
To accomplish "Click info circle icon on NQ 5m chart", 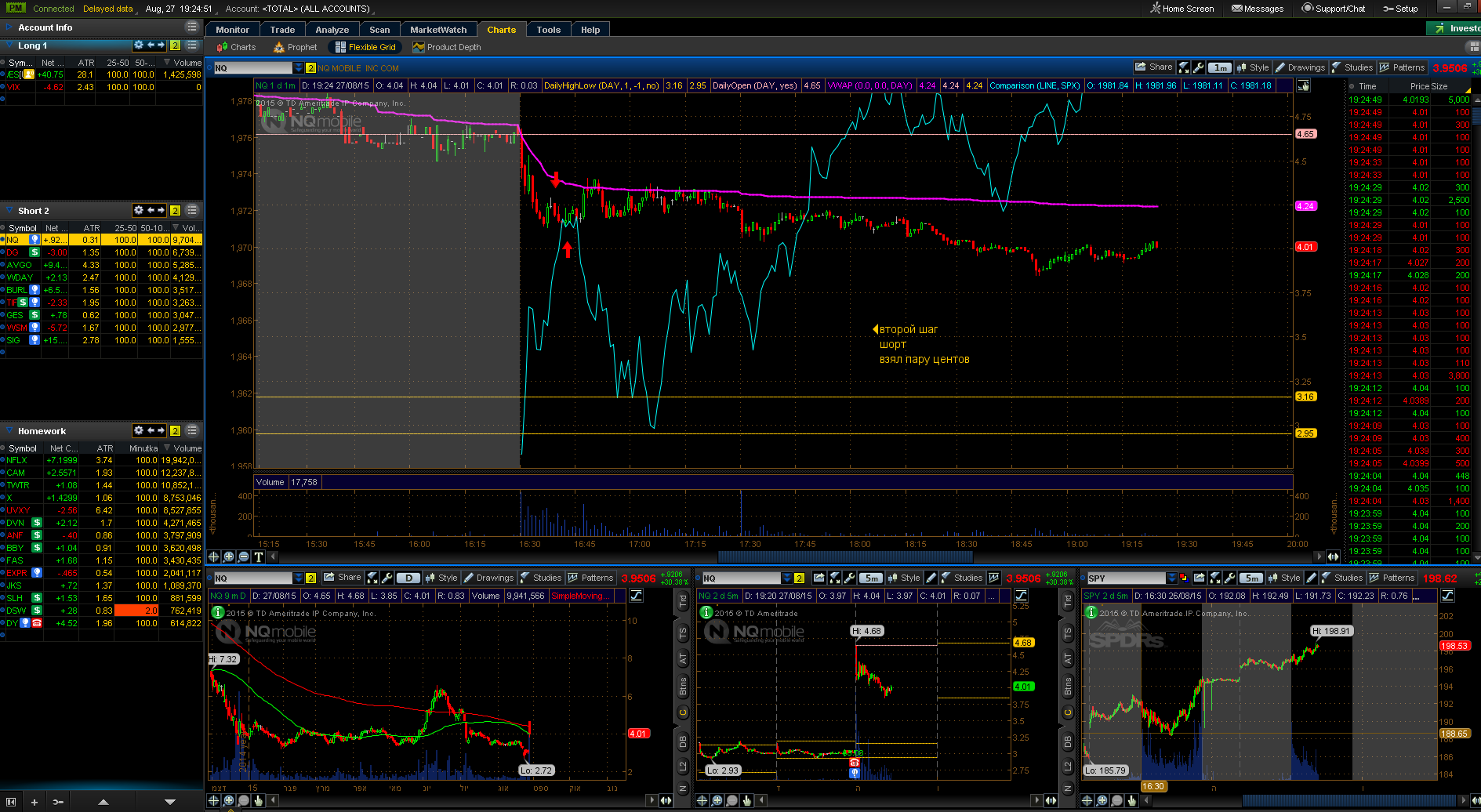I will pos(706,612).
